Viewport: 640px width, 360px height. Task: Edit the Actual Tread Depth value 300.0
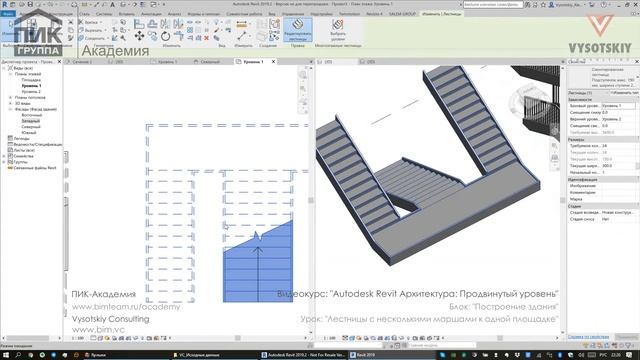[x=618, y=166]
